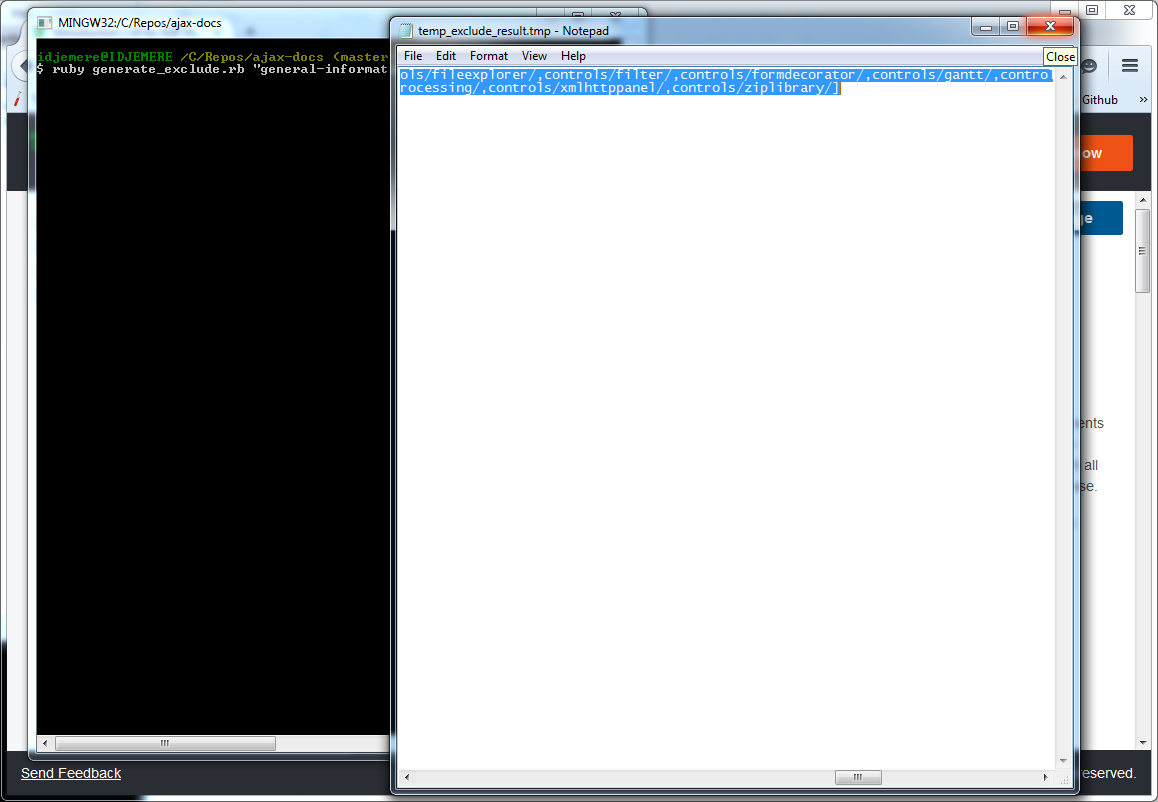
Task: Minimize the Notepad window
Action: coord(987,27)
